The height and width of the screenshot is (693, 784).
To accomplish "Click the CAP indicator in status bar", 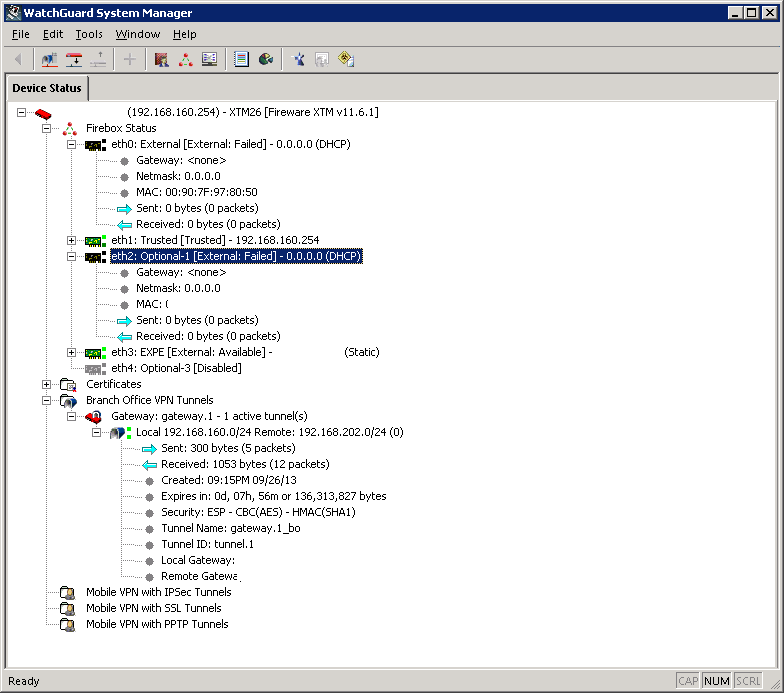I will coord(688,681).
